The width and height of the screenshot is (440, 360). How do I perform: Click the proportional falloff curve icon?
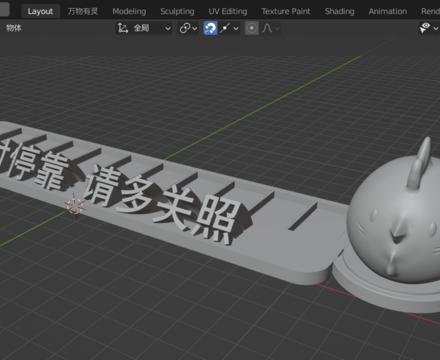pyautogui.click(x=267, y=28)
